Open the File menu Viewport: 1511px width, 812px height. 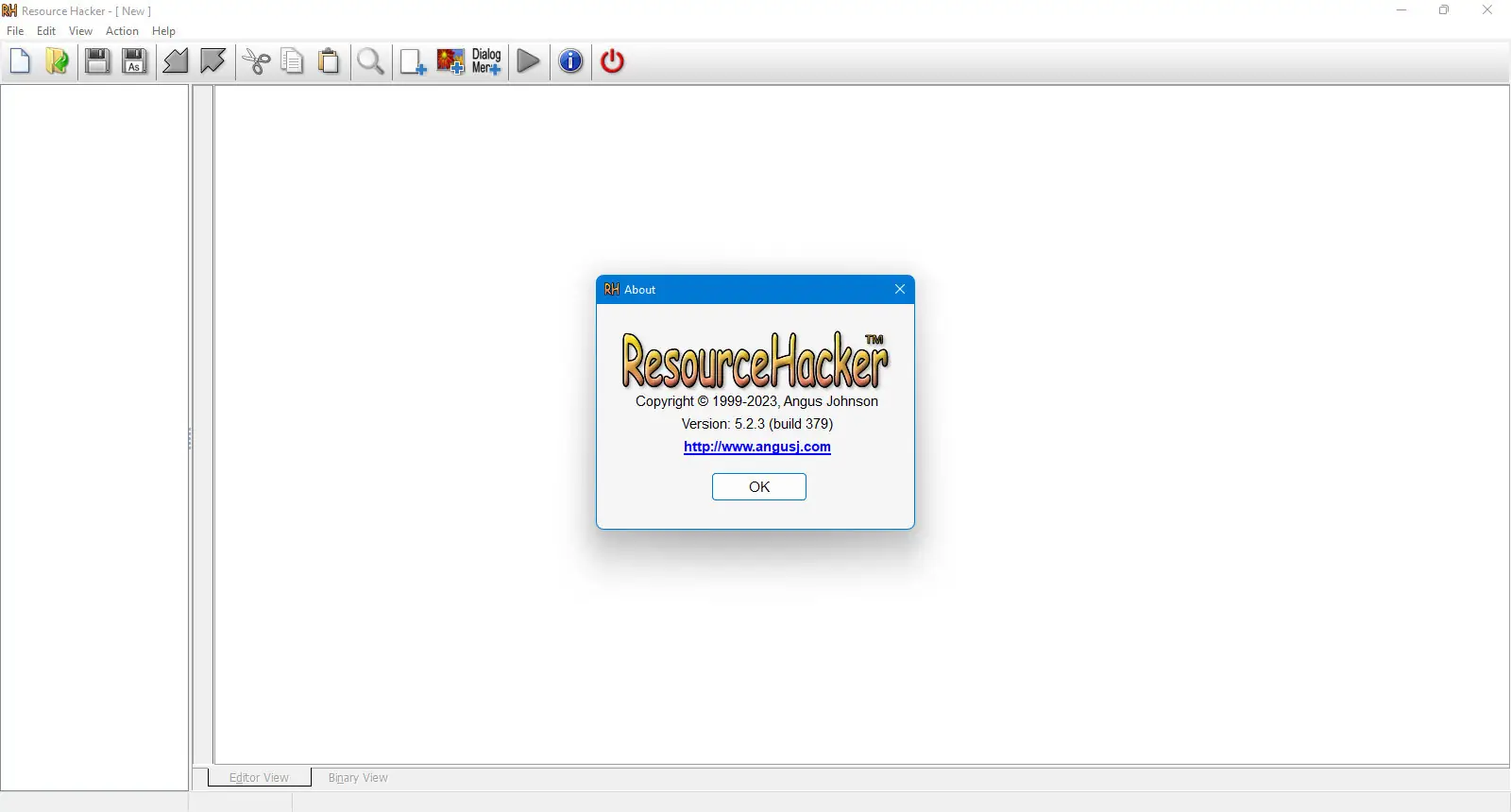(15, 31)
